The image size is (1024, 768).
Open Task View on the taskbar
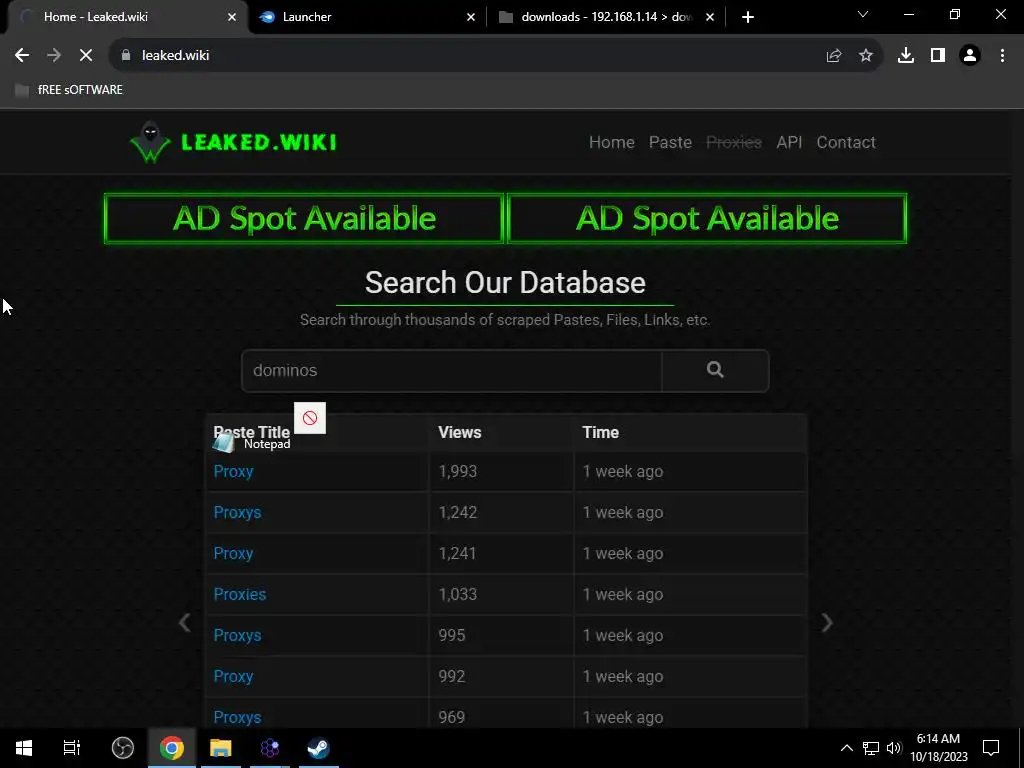click(x=72, y=748)
